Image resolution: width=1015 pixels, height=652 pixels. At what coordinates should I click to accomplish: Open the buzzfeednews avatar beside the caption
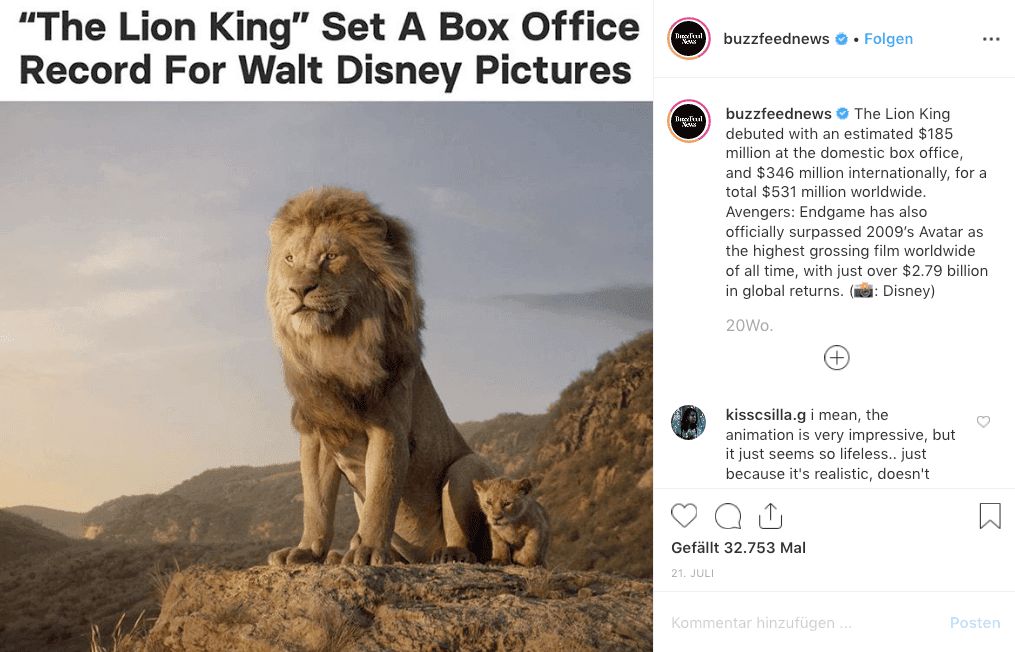688,121
